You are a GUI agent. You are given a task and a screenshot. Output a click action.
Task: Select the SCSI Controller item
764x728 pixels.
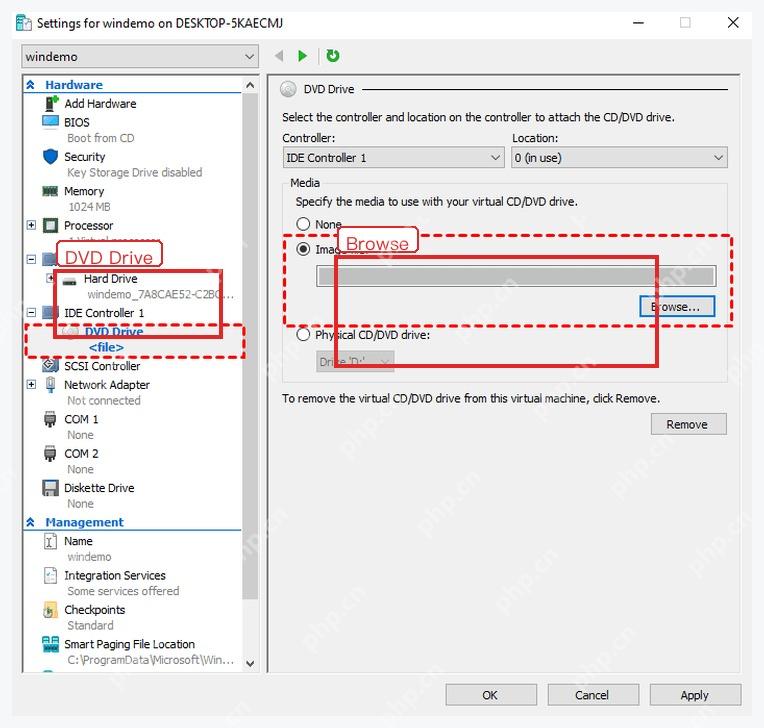pos(102,366)
